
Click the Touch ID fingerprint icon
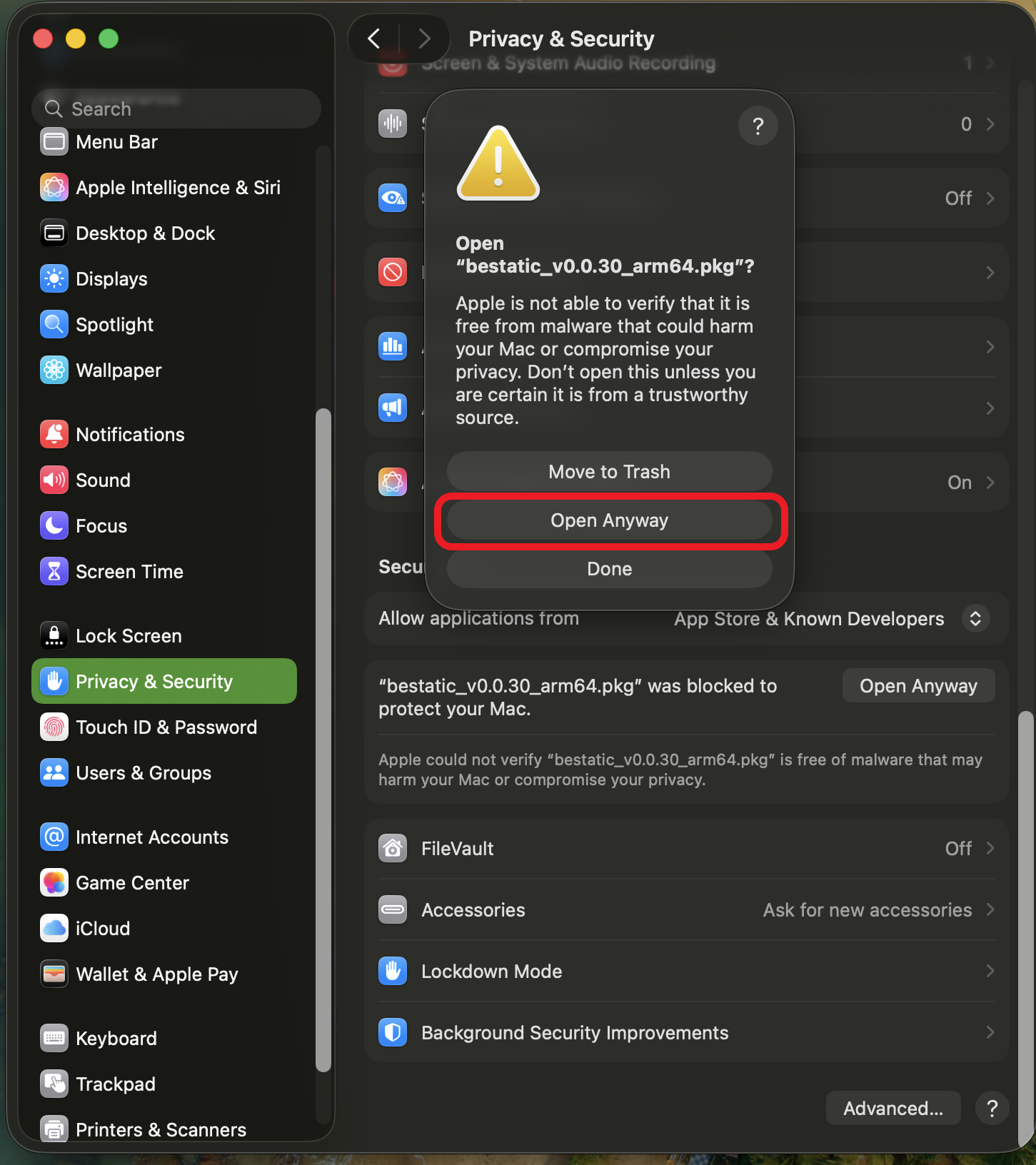tap(54, 727)
